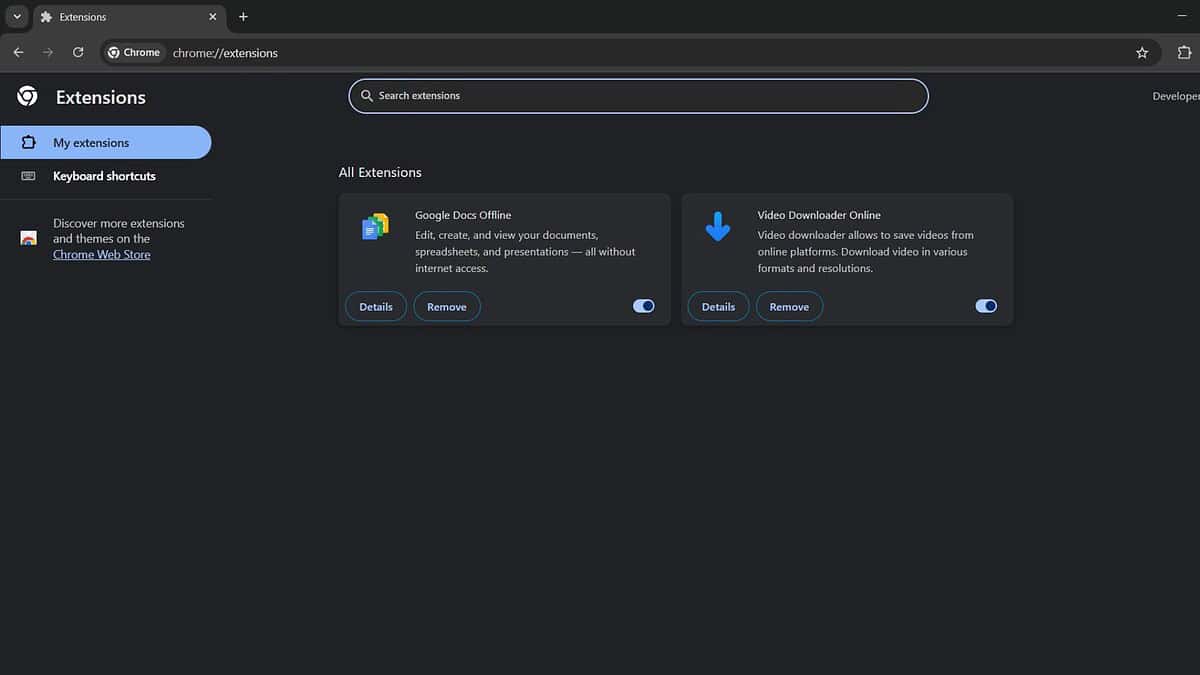
Task: Click the Chrome Web Store rainbow icon
Action: [29, 239]
